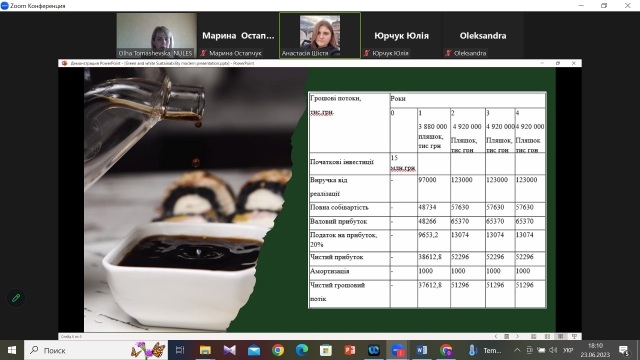Switch to Slide Sorter view in status bar
640x360 pixels.
coord(547,336)
